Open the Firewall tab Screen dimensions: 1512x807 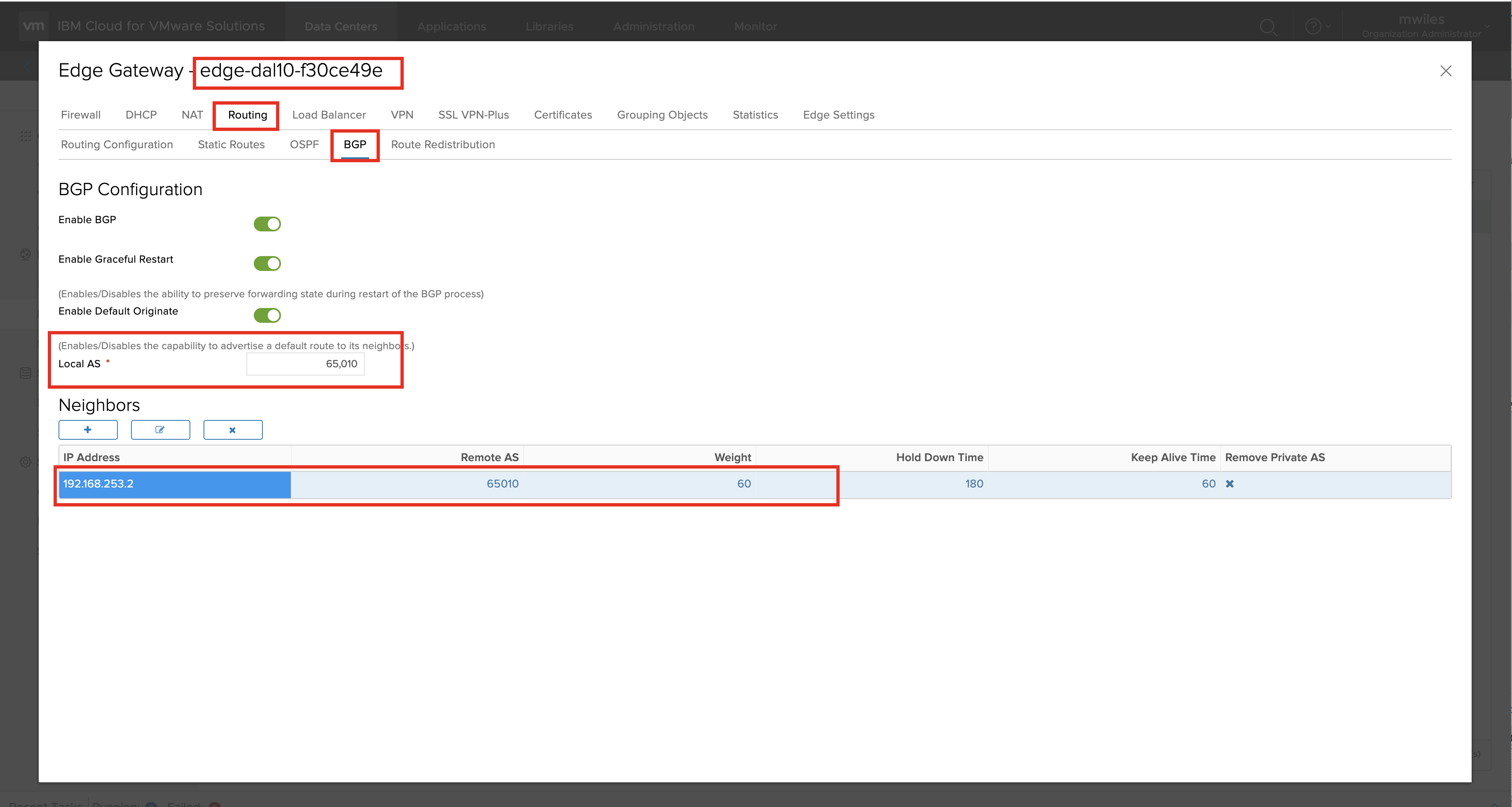click(x=80, y=115)
